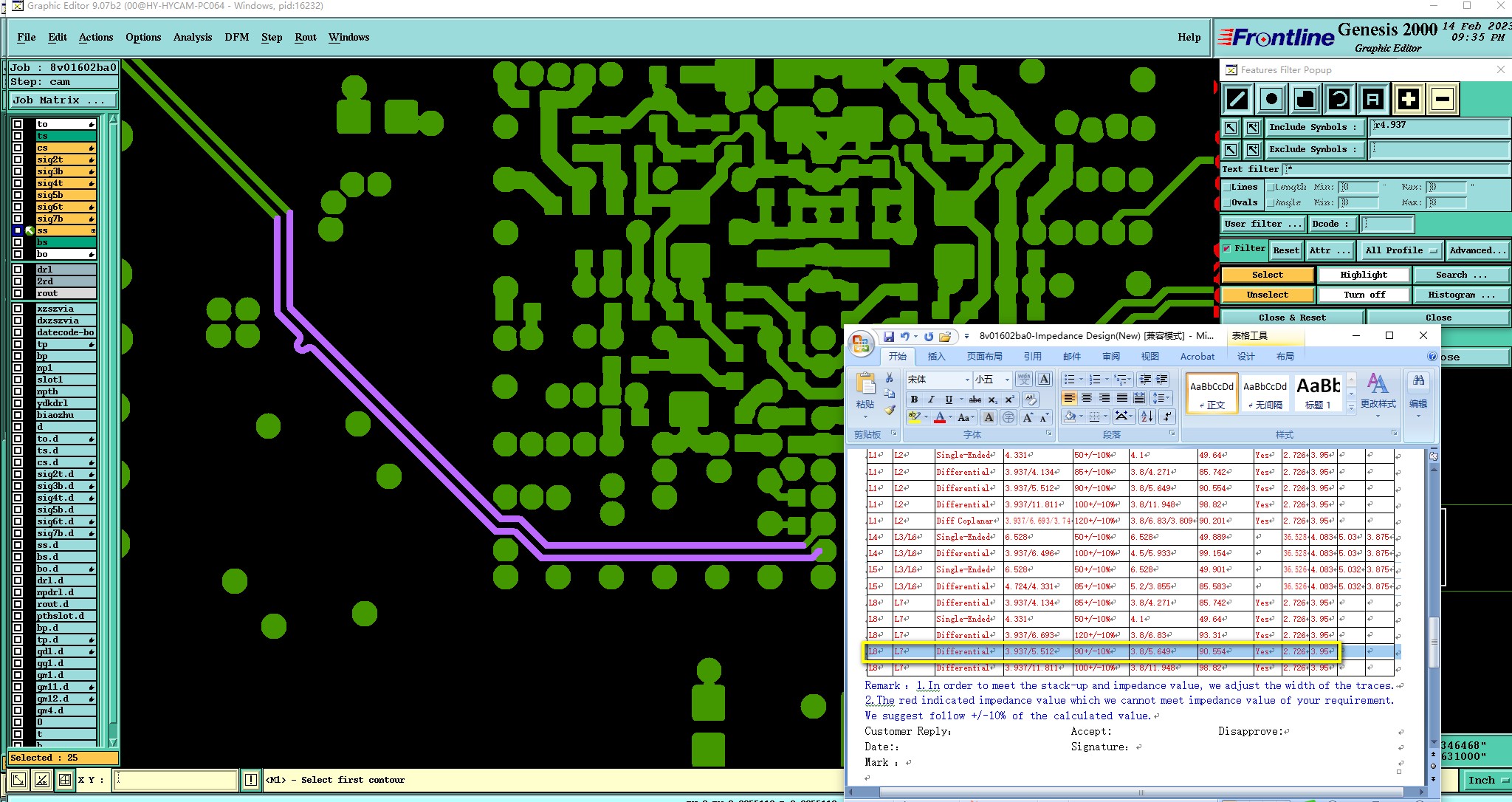This screenshot has height=802, width=1512.
Task: Click the Close & Reset button
Action: point(1292,318)
